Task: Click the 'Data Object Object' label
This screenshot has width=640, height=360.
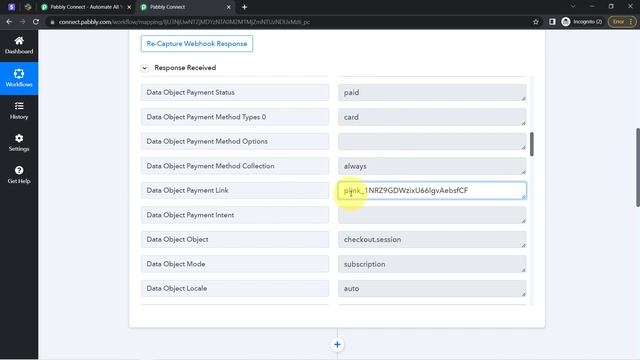Action: (x=235, y=240)
